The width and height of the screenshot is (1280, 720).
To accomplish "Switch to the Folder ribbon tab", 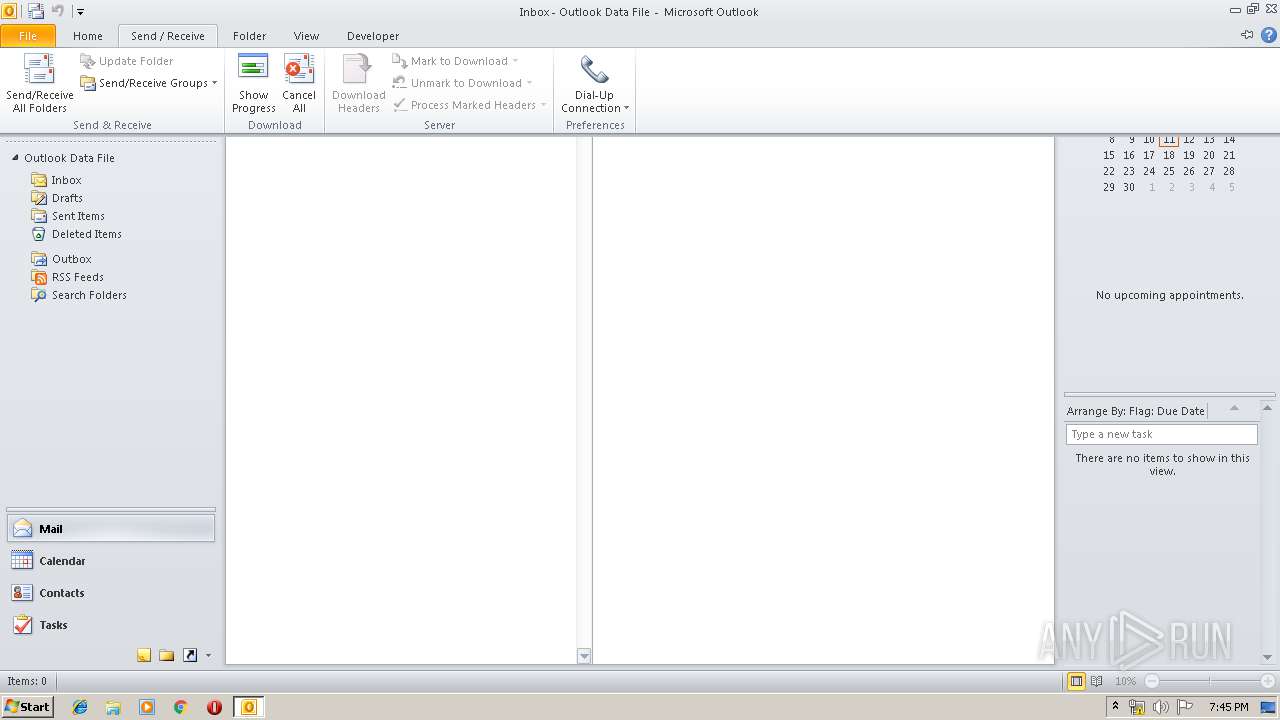I will 250,36.
